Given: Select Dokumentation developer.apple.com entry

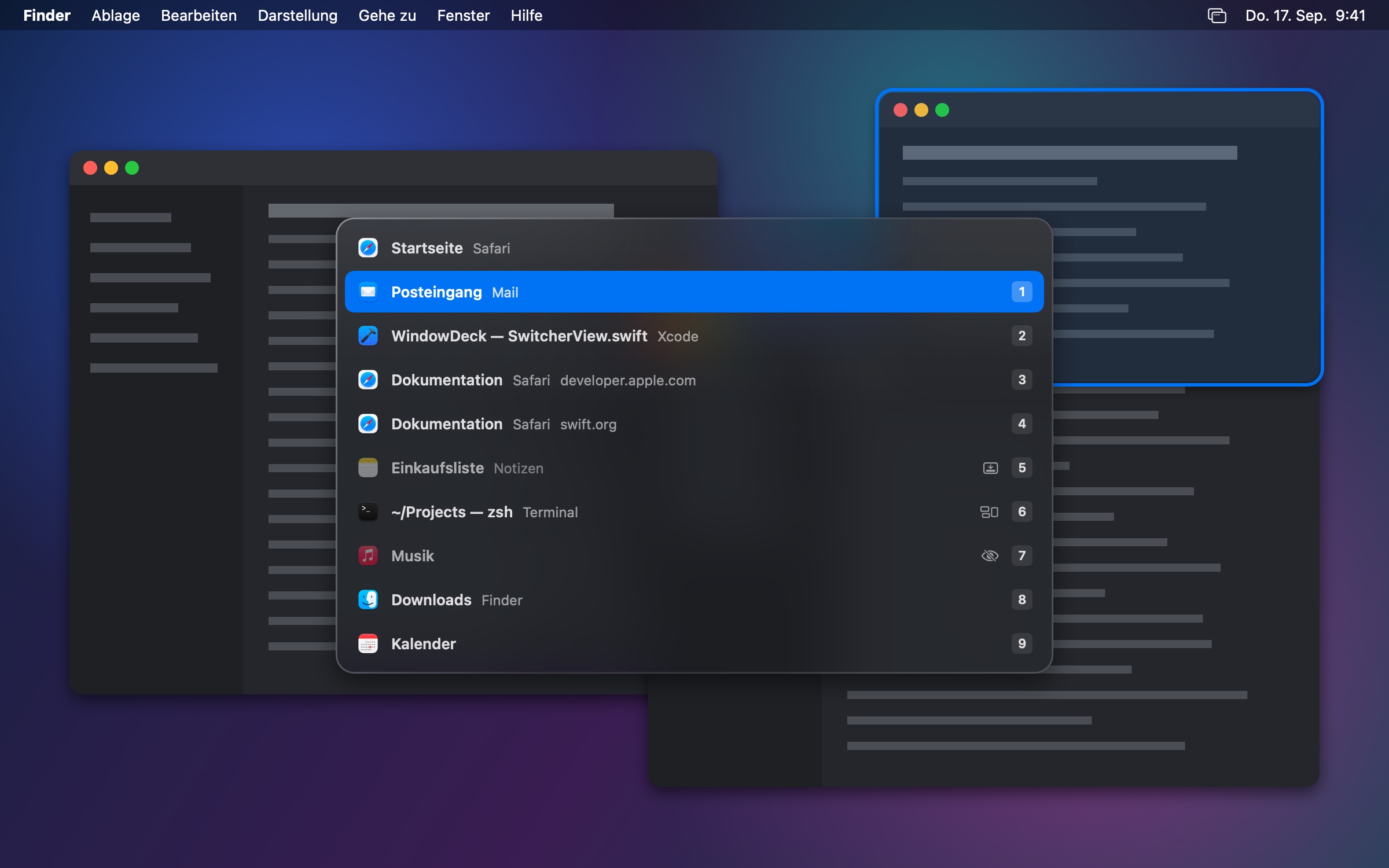Looking at the screenshot, I should [694, 380].
